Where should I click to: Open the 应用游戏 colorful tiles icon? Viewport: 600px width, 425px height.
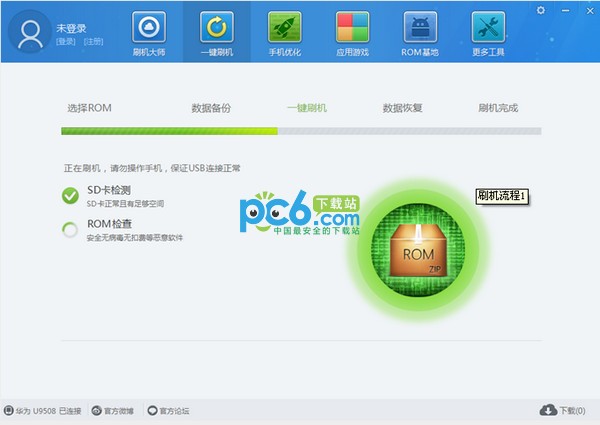click(x=352, y=27)
